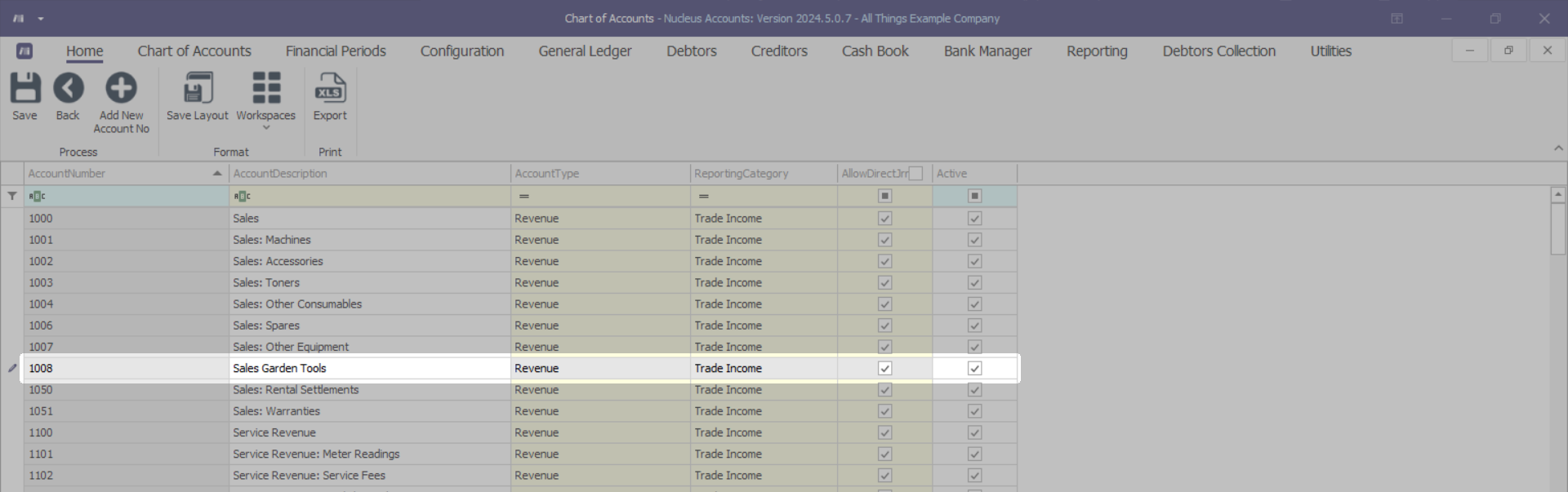Screen dimensions: 1568x492
Task: Click the Back arrow icon
Action: [68, 88]
